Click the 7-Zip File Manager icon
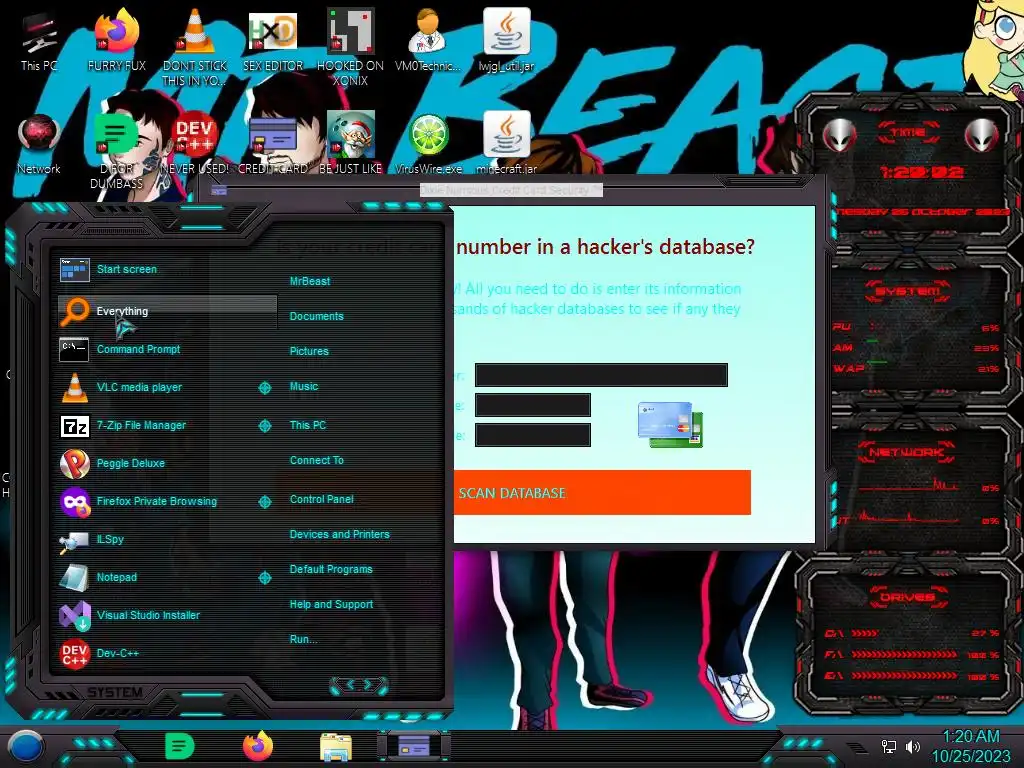 point(74,426)
